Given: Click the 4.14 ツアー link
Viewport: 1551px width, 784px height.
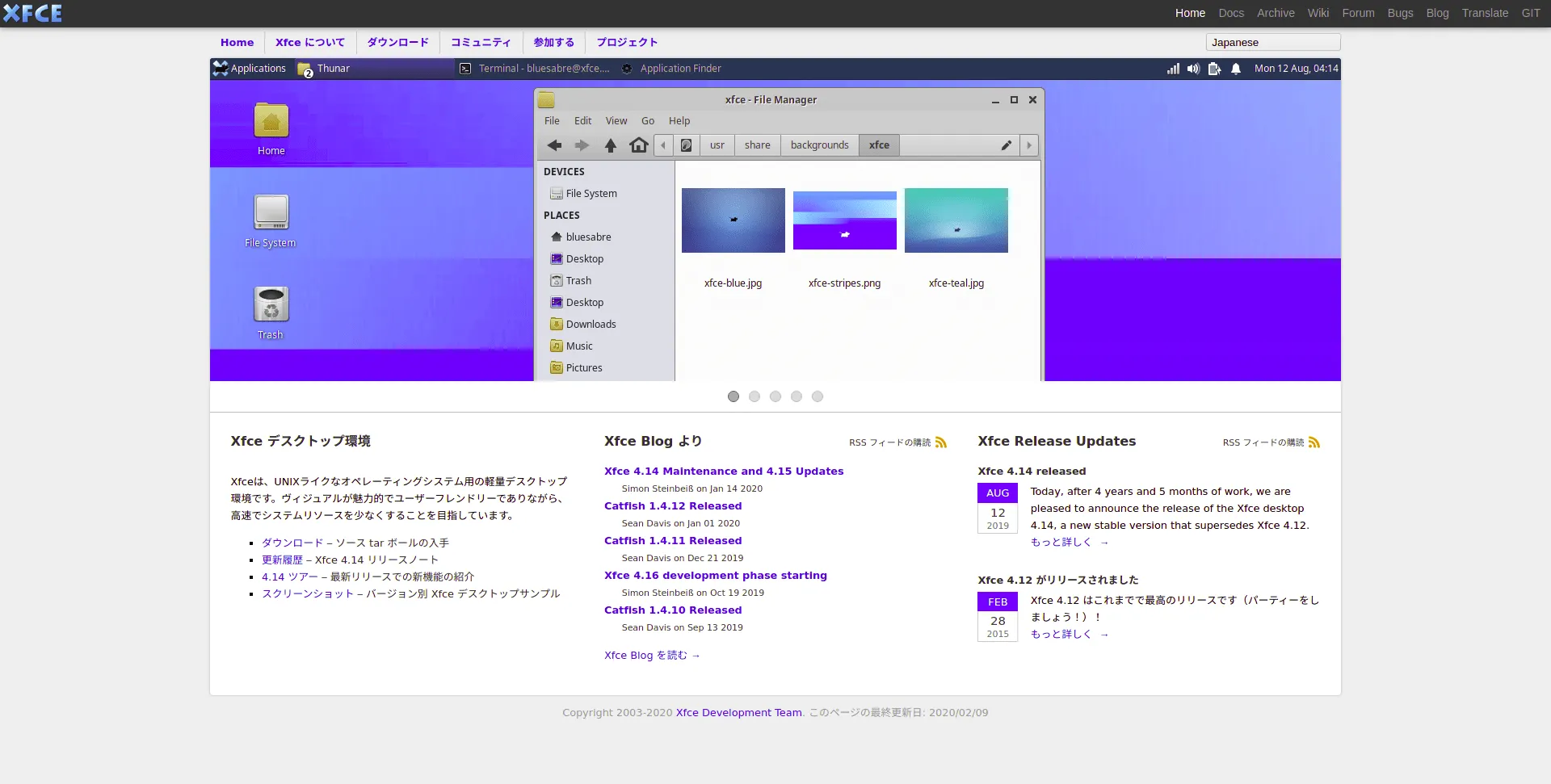Looking at the screenshot, I should pos(290,577).
